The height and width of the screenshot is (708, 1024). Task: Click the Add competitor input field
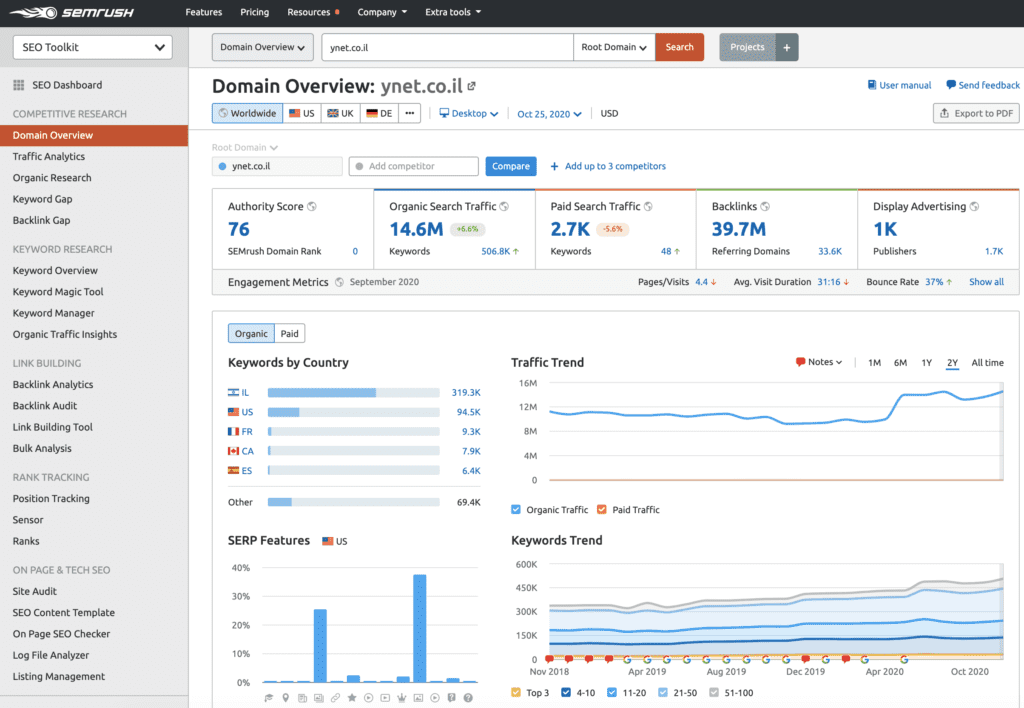click(414, 166)
